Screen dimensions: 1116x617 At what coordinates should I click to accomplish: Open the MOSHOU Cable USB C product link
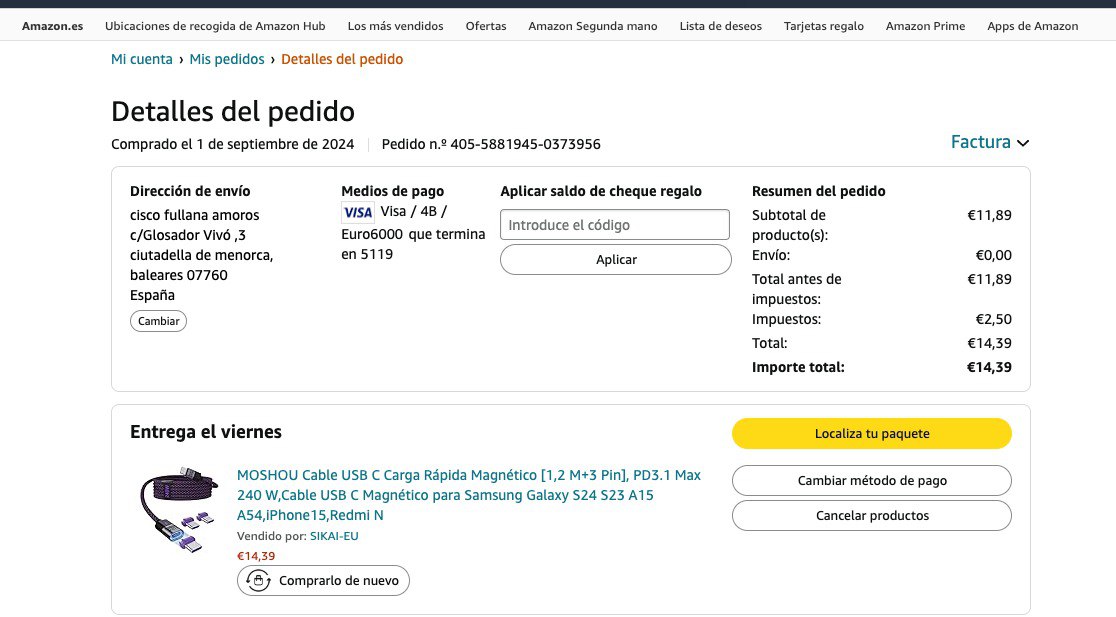pyautogui.click(x=468, y=495)
